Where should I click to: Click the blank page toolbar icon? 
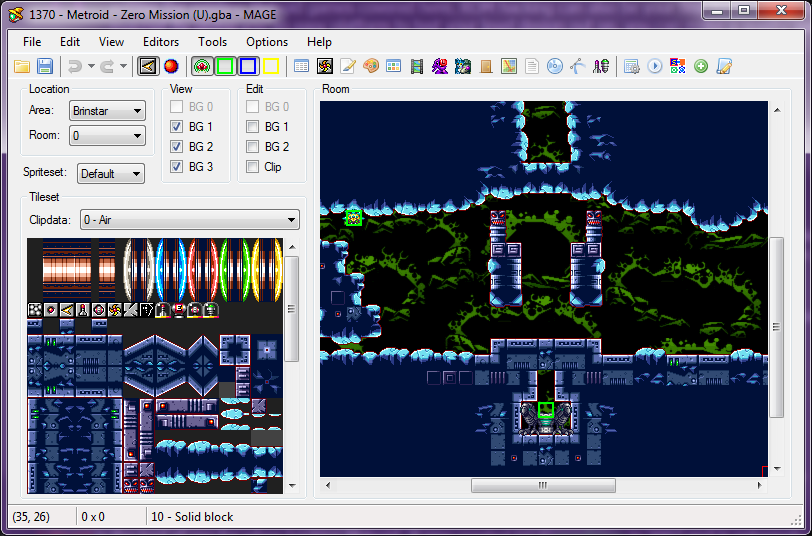[531, 66]
